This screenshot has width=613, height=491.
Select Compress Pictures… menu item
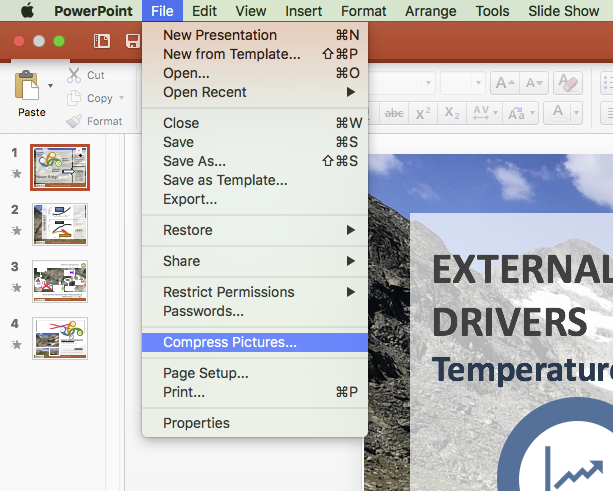pyautogui.click(x=255, y=342)
